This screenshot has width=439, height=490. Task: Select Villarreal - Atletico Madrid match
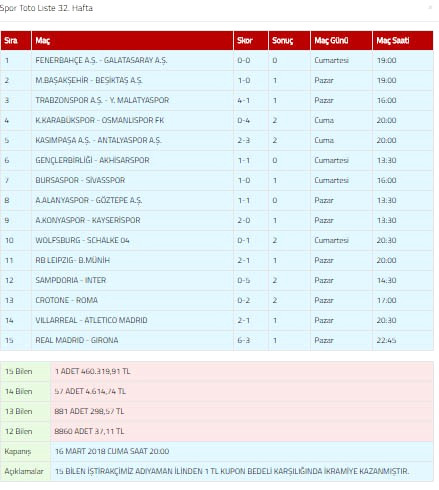91,320
